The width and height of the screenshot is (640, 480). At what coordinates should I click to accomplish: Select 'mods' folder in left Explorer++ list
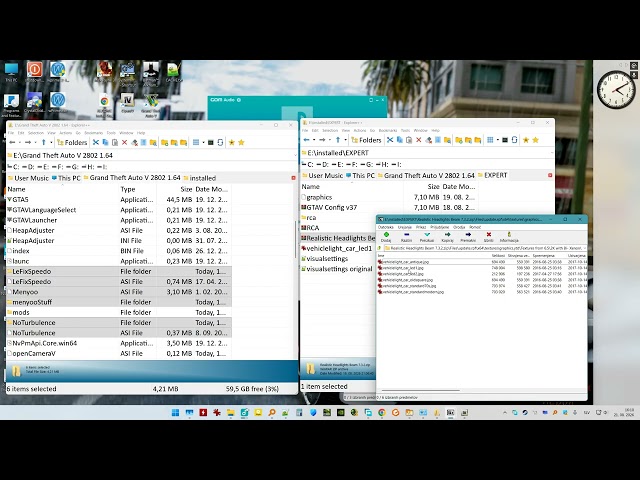(x=119, y=312)
